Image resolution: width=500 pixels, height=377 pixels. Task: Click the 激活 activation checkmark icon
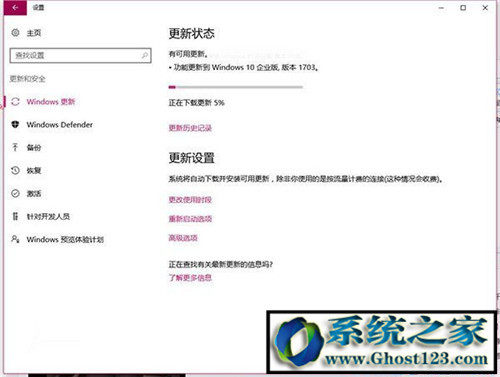click(x=15, y=193)
